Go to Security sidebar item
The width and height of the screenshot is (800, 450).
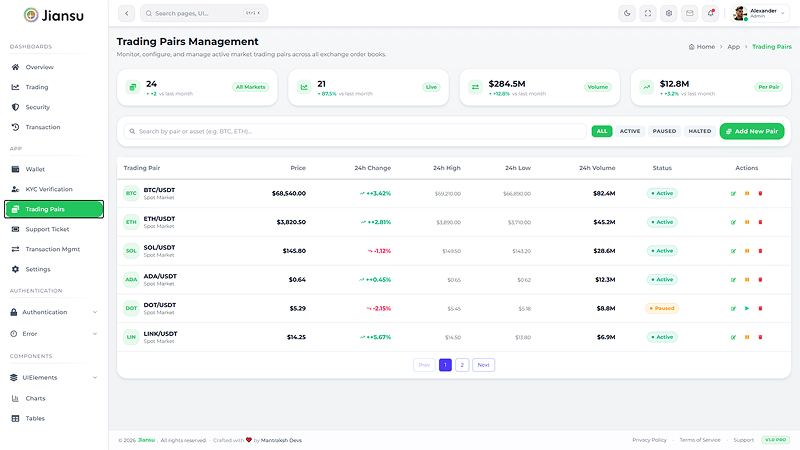coord(54,107)
